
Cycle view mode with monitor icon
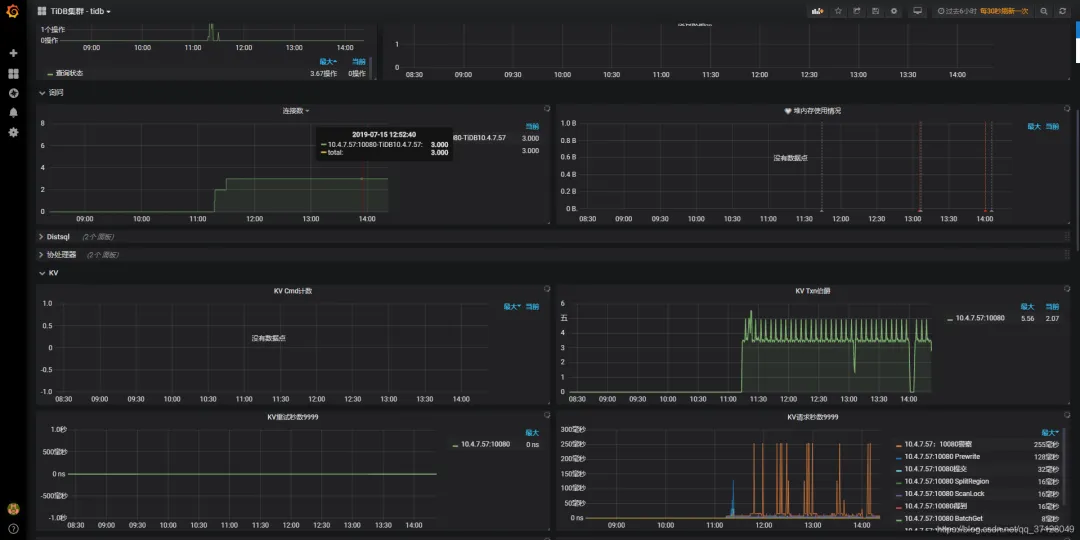pyautogui.click(x=917, y=11)
